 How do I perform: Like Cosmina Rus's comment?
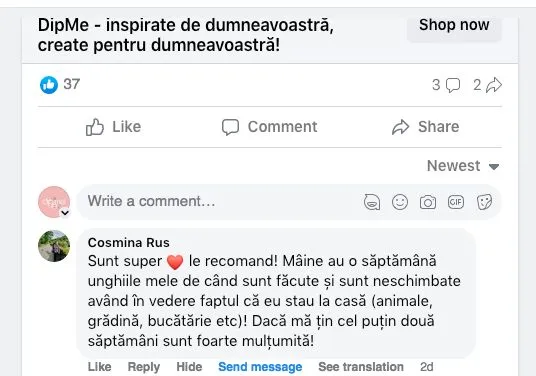pyautogui.click(x=99, y=367)
